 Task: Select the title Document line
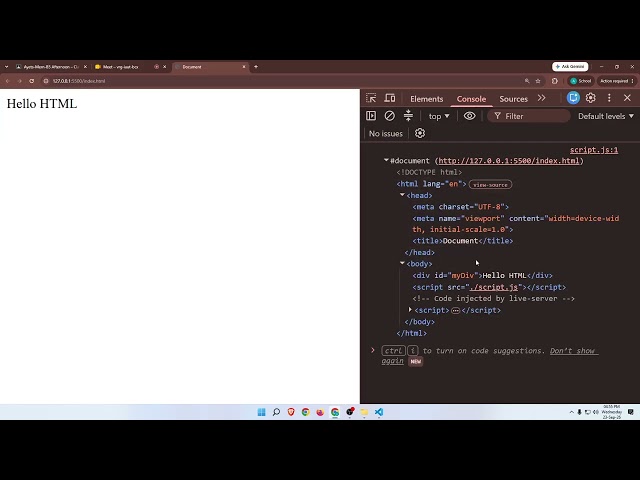point(463,241)
